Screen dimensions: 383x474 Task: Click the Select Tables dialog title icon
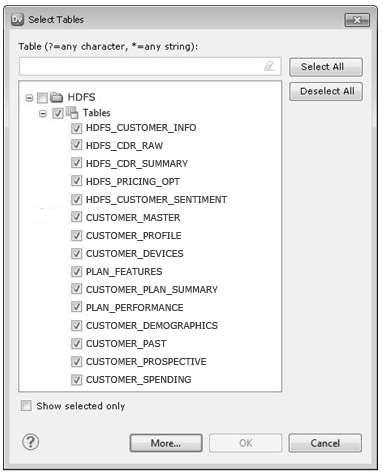(x=17, y=20)
